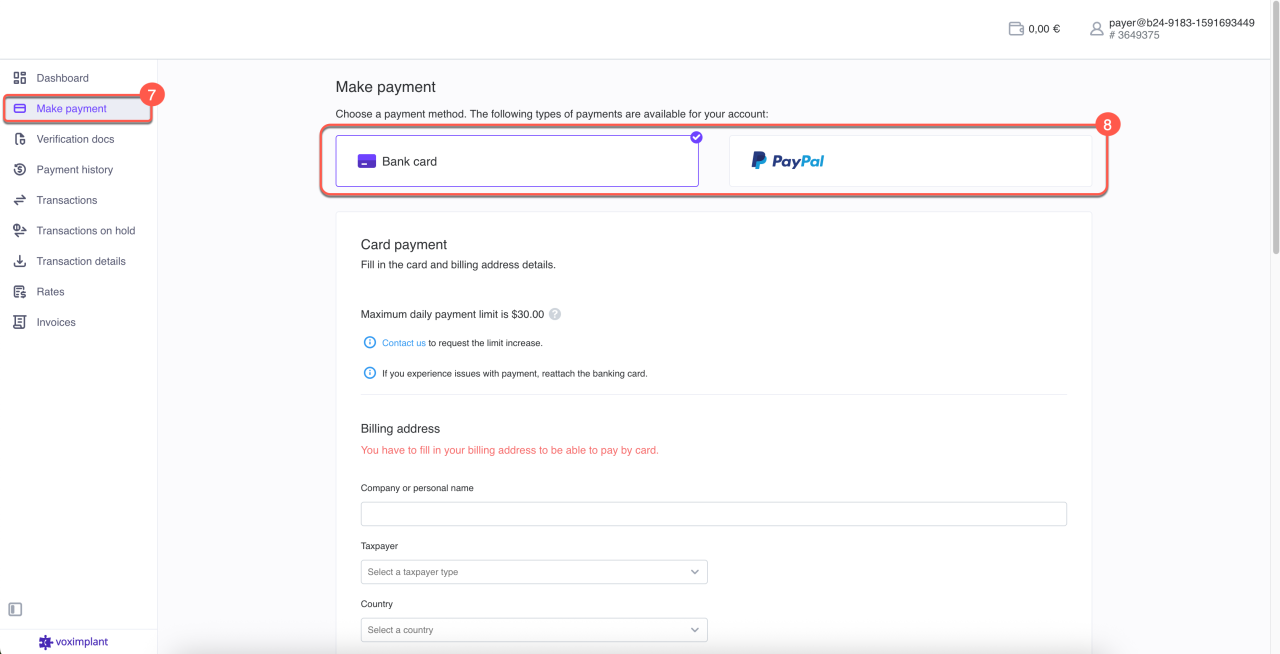Click the Payment history dollar icon

coord(19,170)
